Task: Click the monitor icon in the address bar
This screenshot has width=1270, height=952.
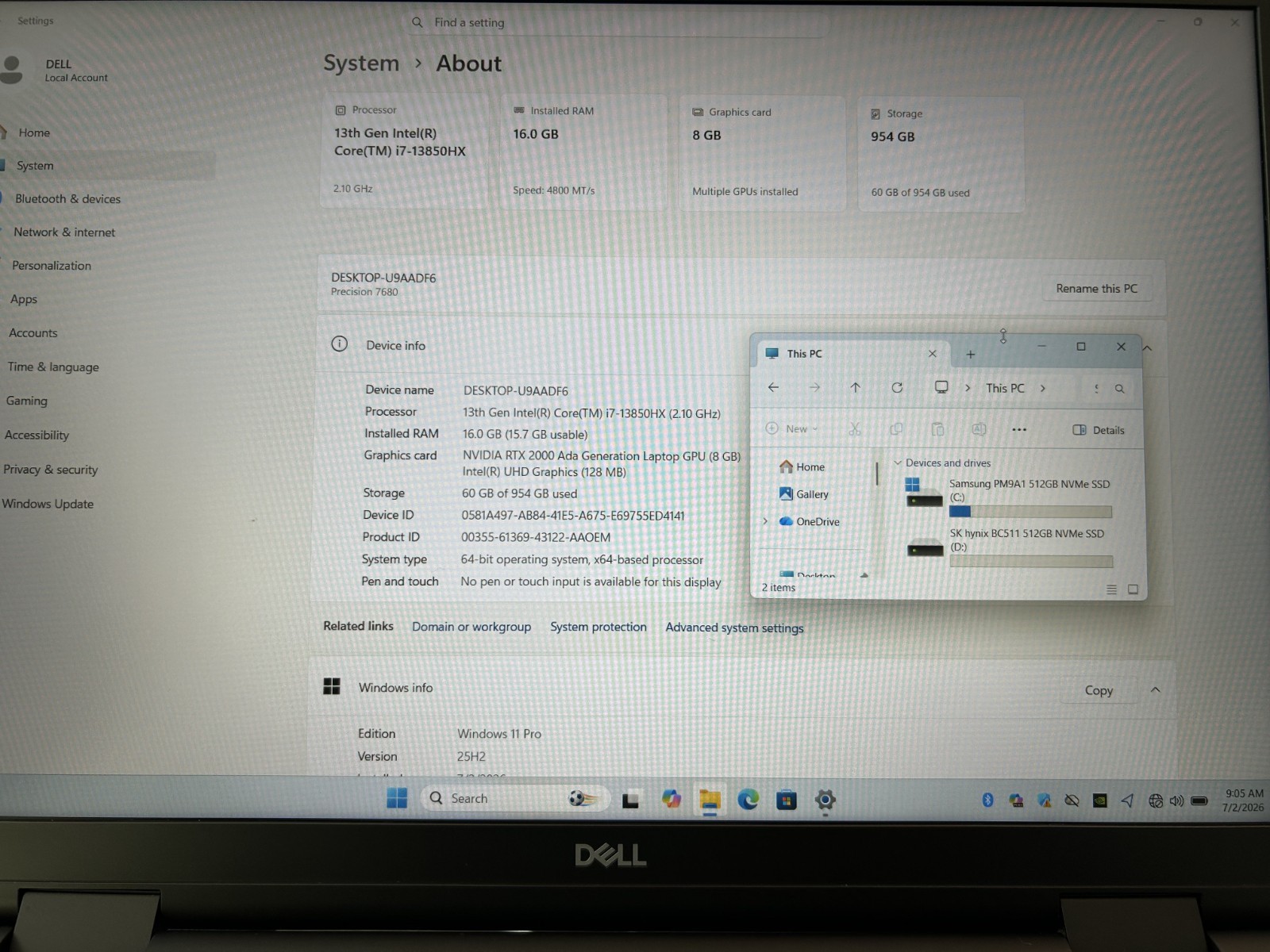Action: tap(941, 387)
